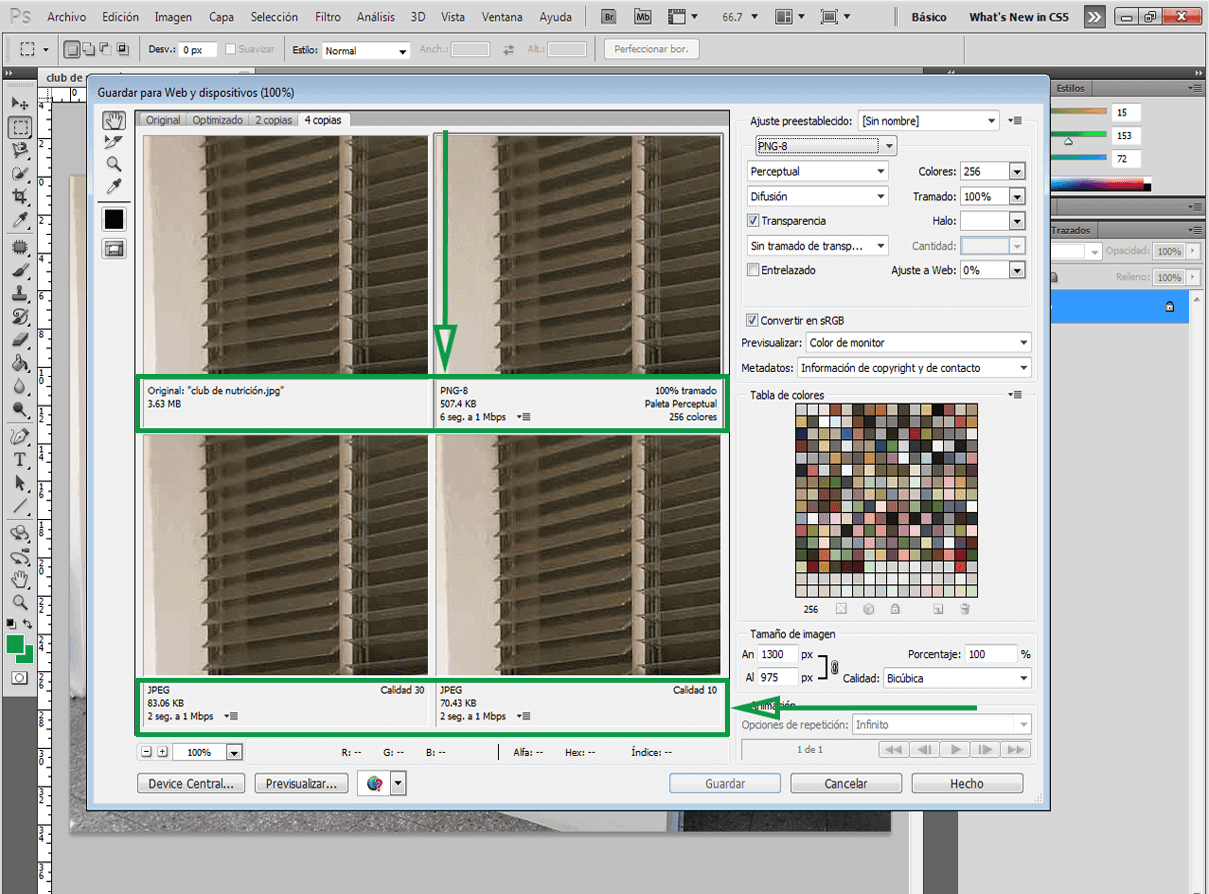Select the Zoom tool in the dialog
The width and height of the screenshot is (1209, 894).
[x=114, y=164]
